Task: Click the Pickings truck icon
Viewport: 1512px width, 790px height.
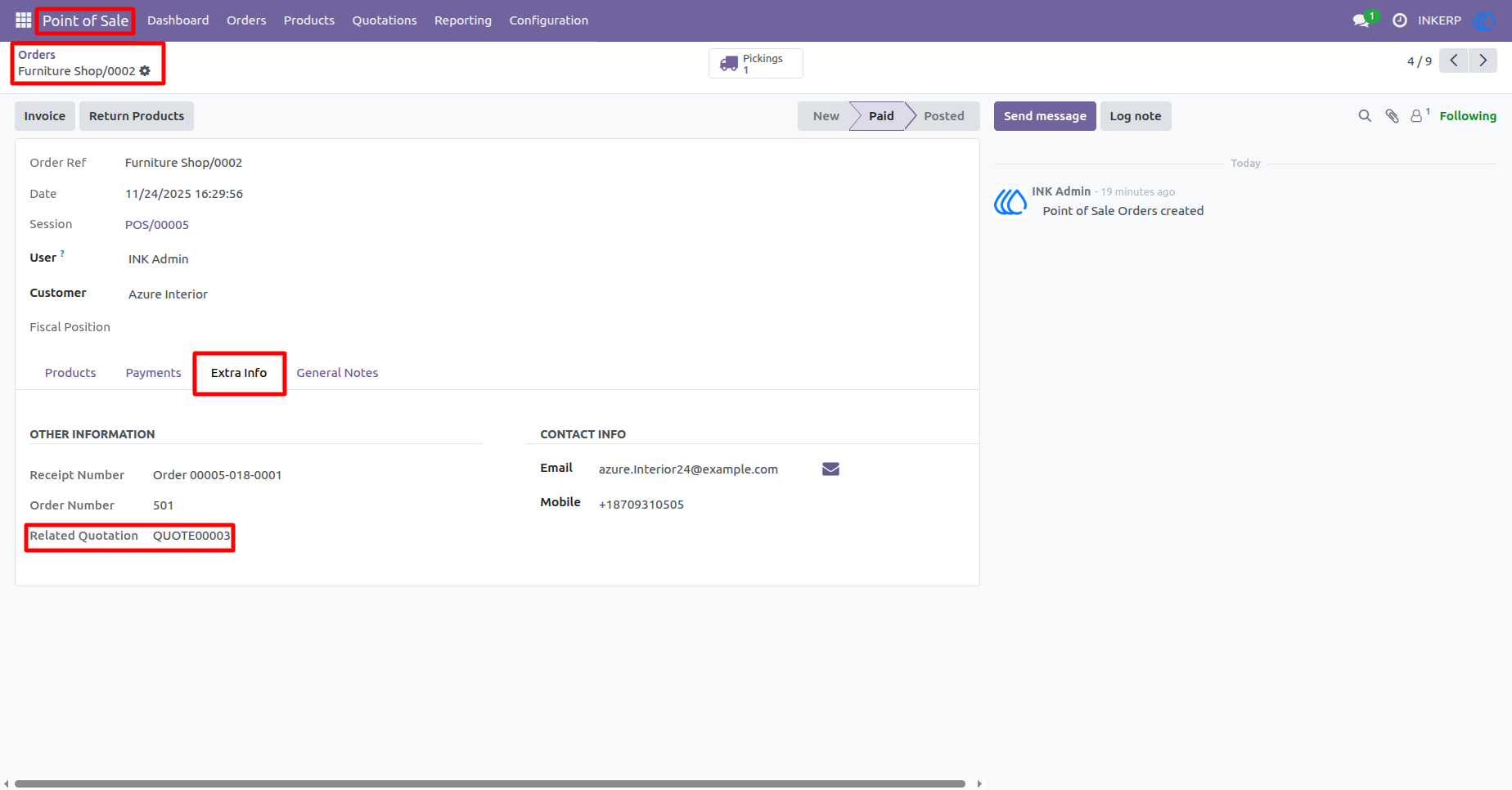Action: (729, 64)
